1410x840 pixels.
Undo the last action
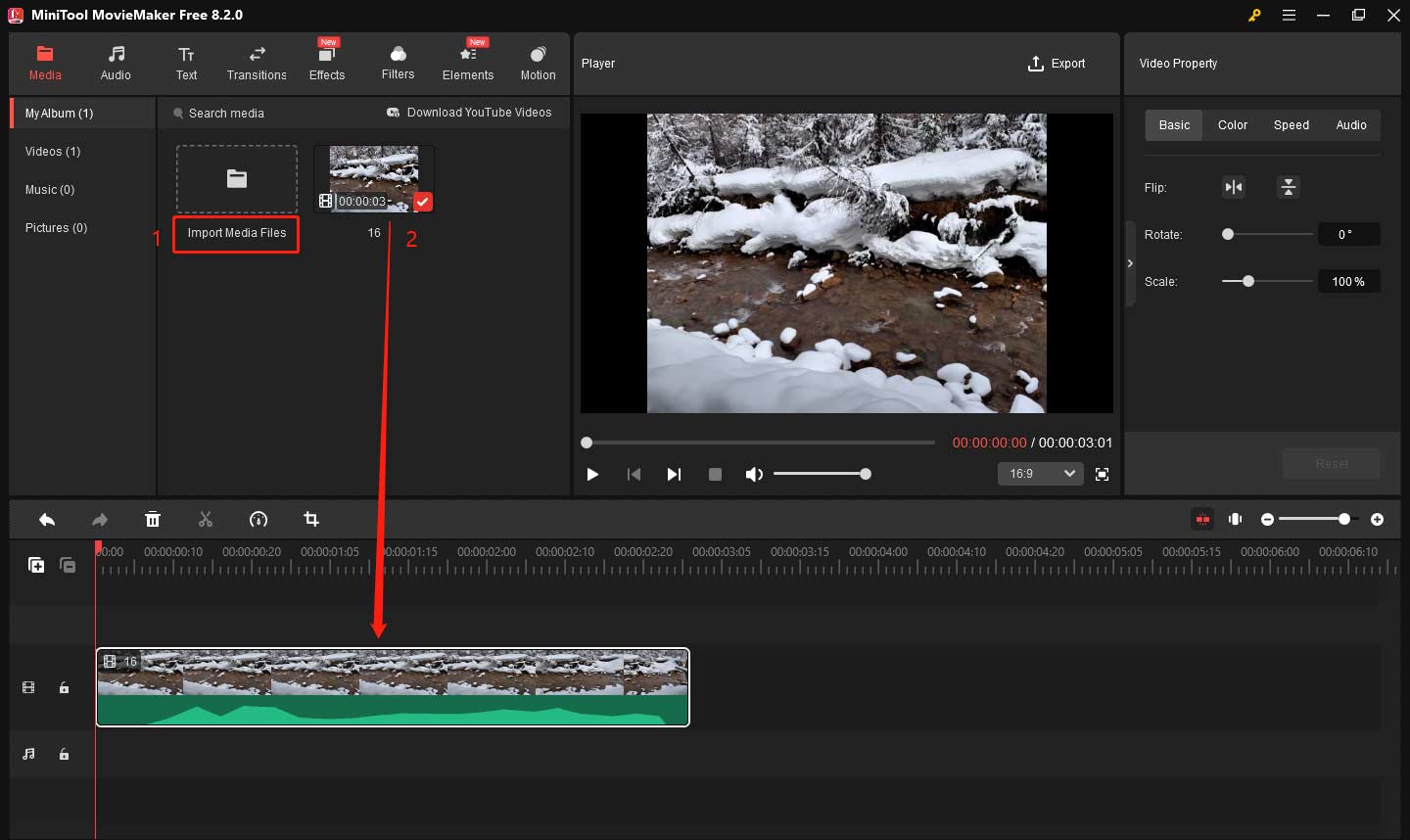pyautogui.click(x=46, y=520)
